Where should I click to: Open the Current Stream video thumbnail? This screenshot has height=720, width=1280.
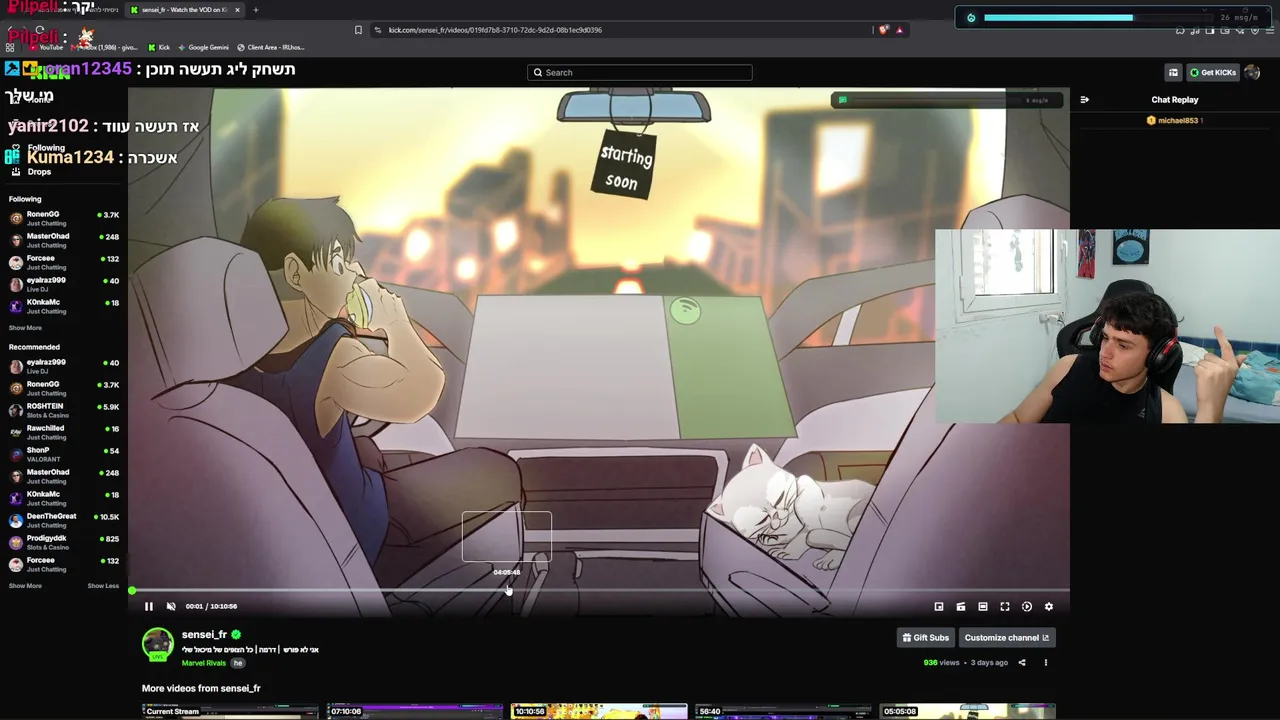pyautogui.click(x=230, y=711)
